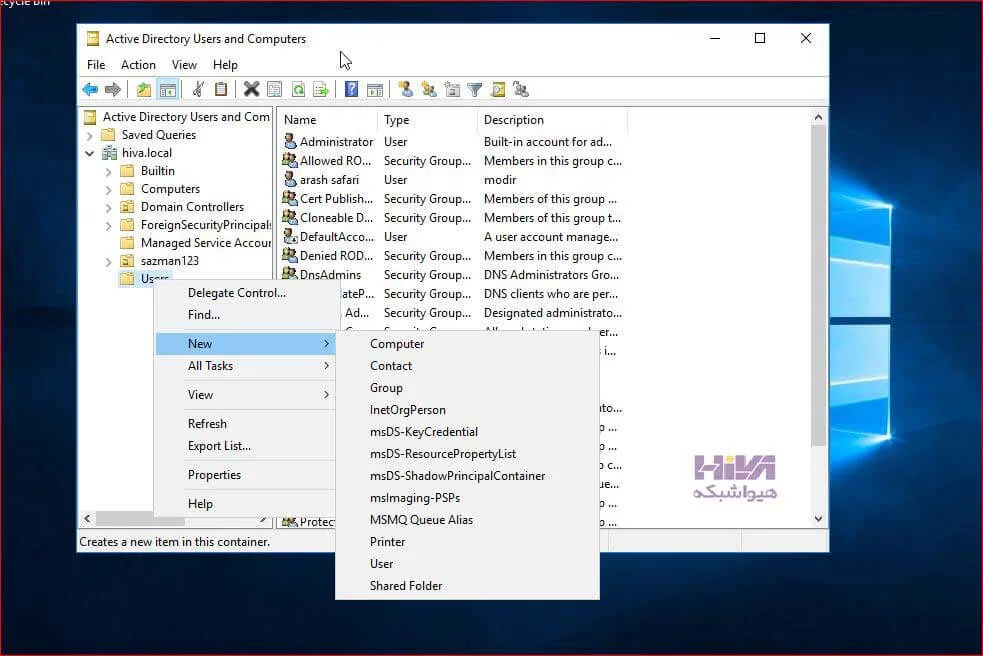Click the Cut scissors toolbar icon
Image resolution: width=983 pixels, height=656 pixels.
tap(198, 90)
